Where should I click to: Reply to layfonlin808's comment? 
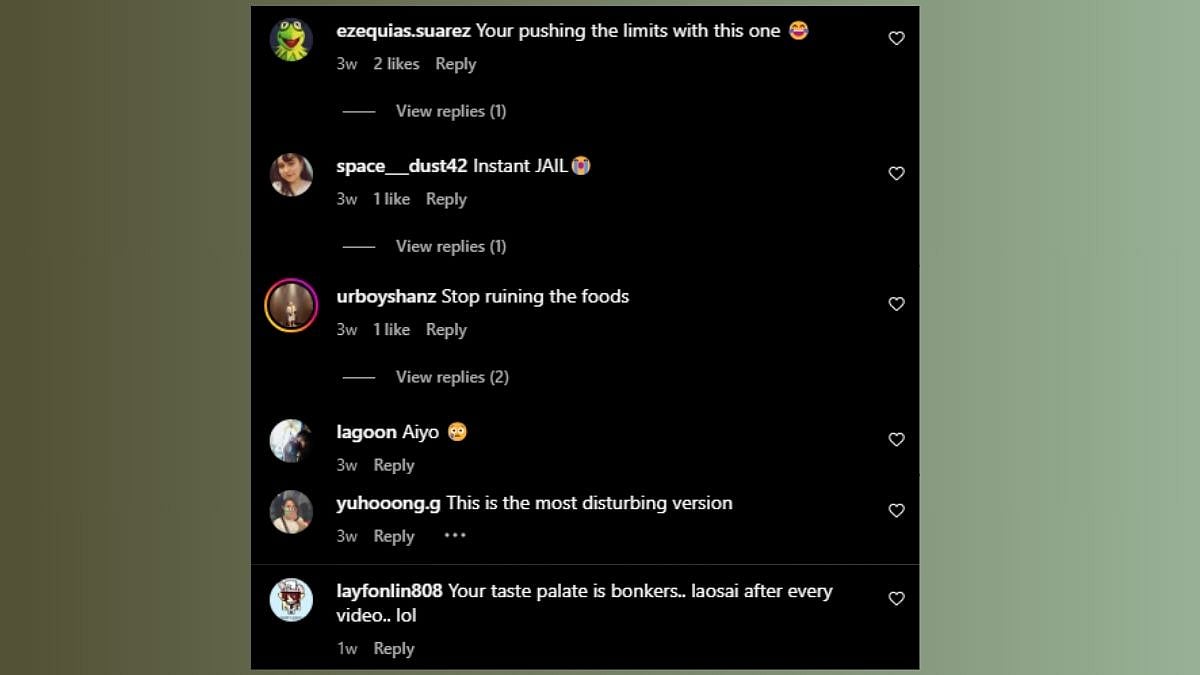coord(394,649)
